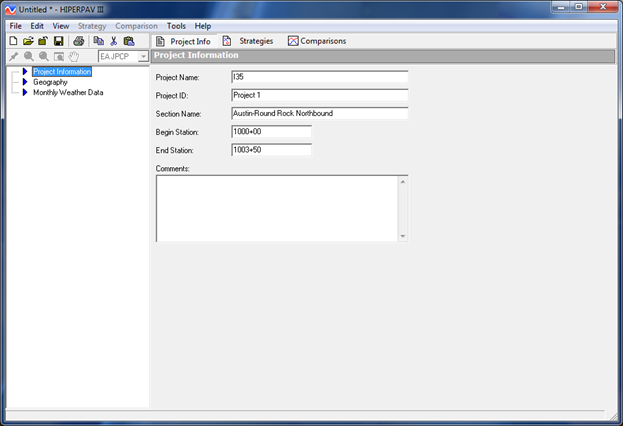The height and width of the screenshot is (426, 623).
Task: Click the Section Name label
Action: (x=178, y=114)
